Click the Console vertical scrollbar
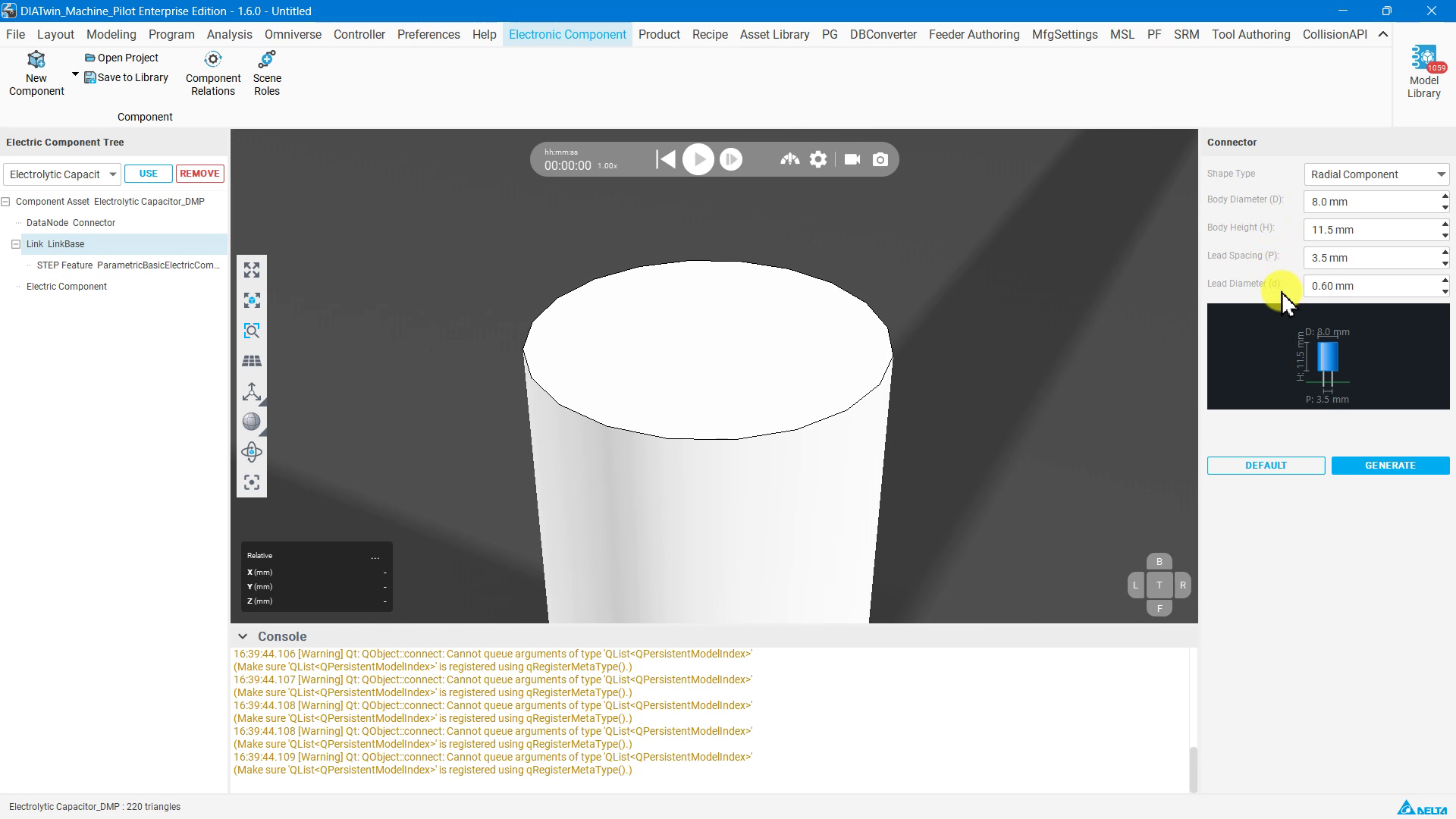This screenshot has width=1456, height=819. (1193, 769)
